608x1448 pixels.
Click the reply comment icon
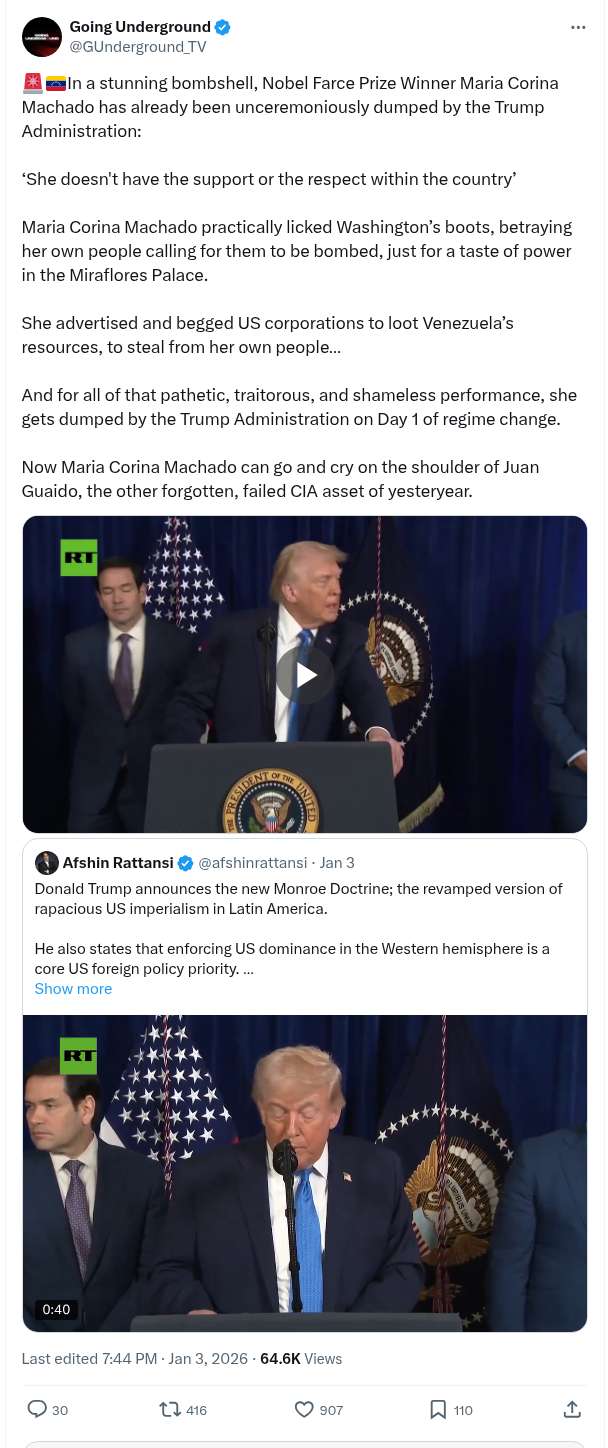[x=37, y=1409]
